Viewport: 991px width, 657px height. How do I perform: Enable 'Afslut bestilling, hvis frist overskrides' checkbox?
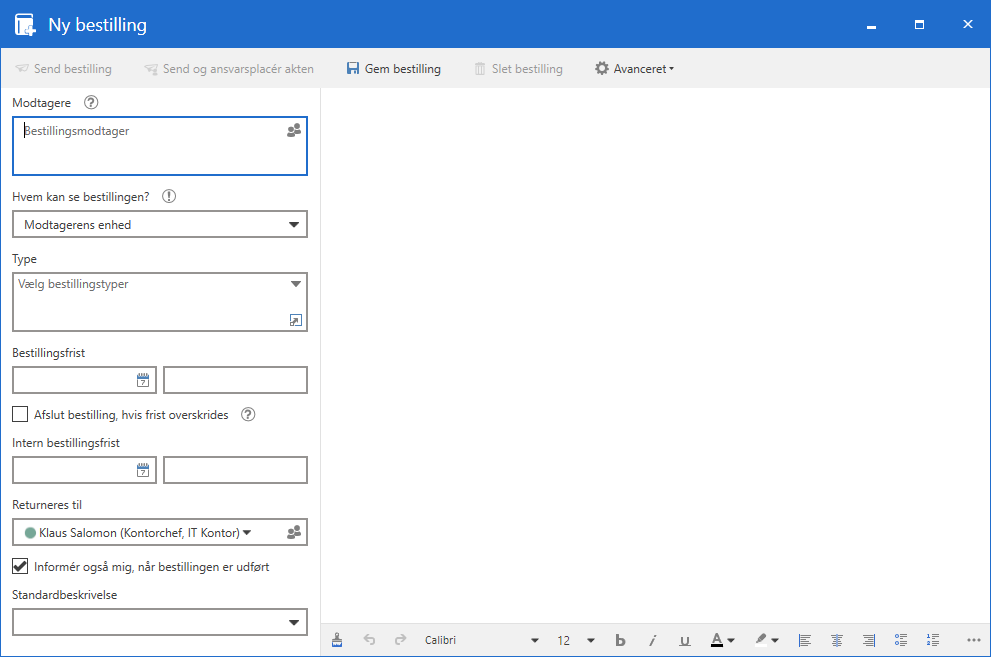click(20, 414)
